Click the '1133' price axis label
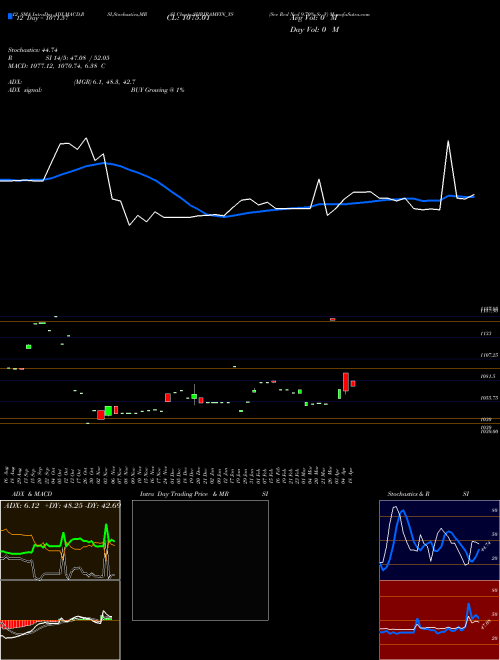The image size is (500, 660). coord(486,333)
